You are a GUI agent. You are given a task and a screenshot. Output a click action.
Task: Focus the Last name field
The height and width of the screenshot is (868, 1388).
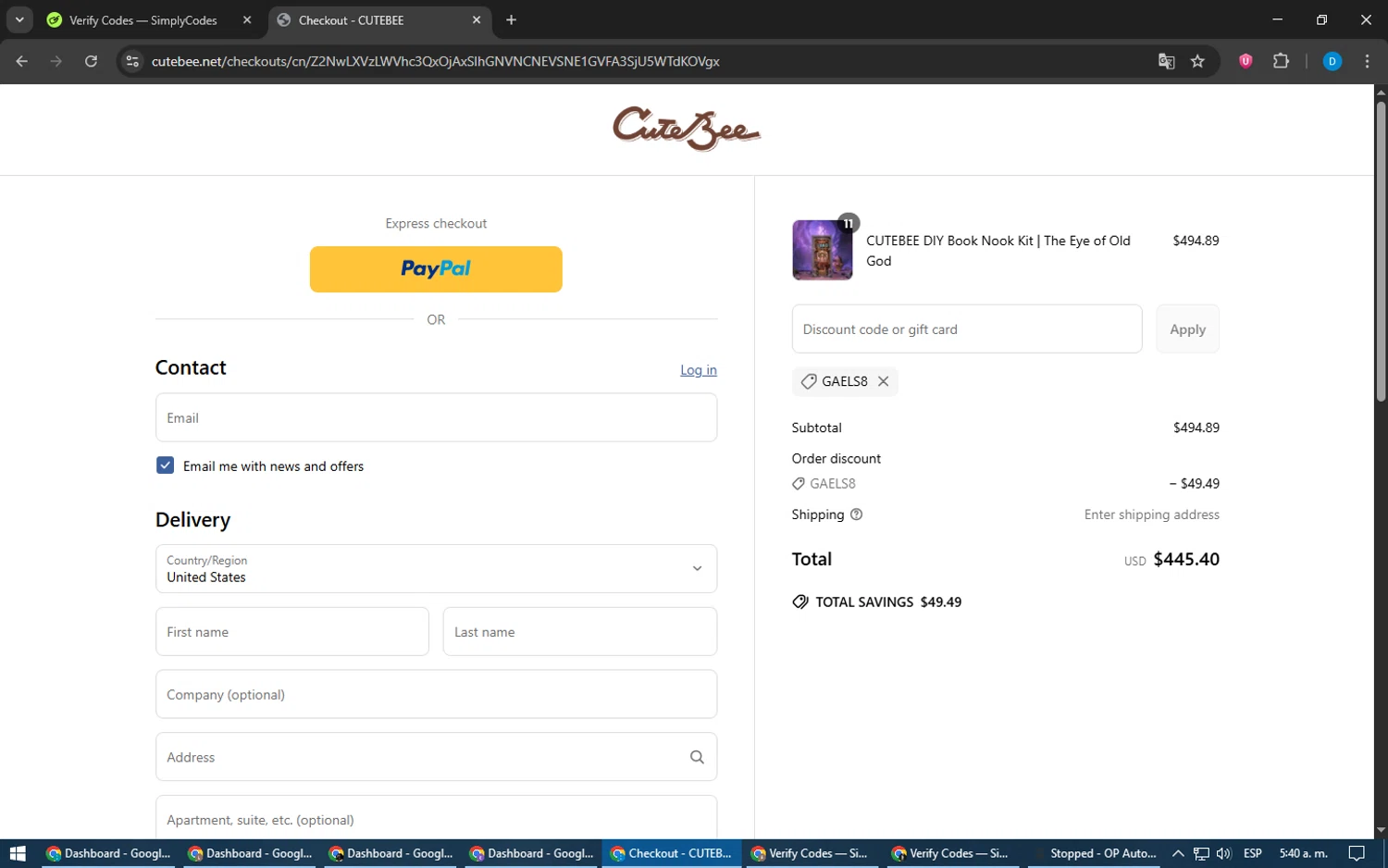[580, 631]
